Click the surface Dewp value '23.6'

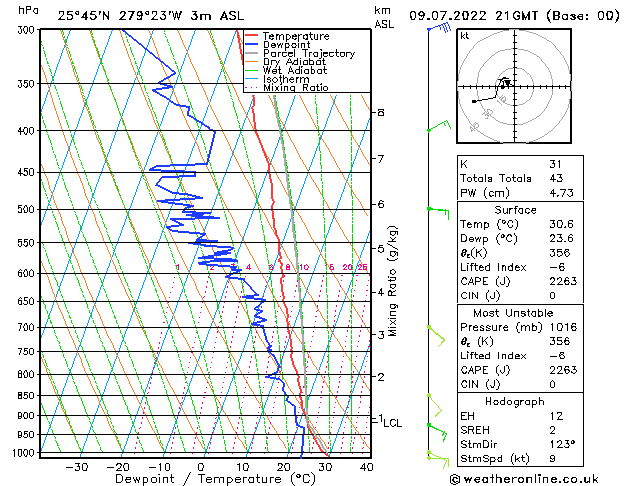click(x=561, y=239)
